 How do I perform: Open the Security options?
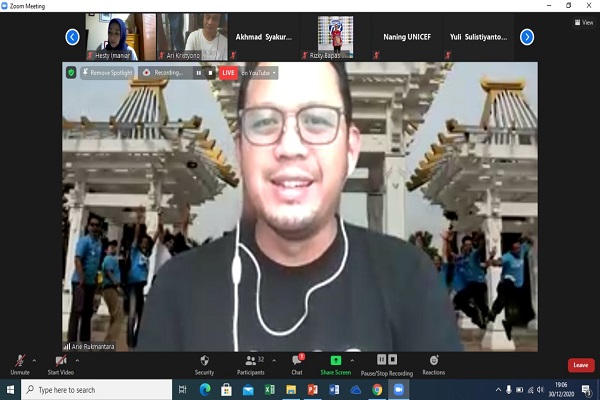[x=204, y=361]
